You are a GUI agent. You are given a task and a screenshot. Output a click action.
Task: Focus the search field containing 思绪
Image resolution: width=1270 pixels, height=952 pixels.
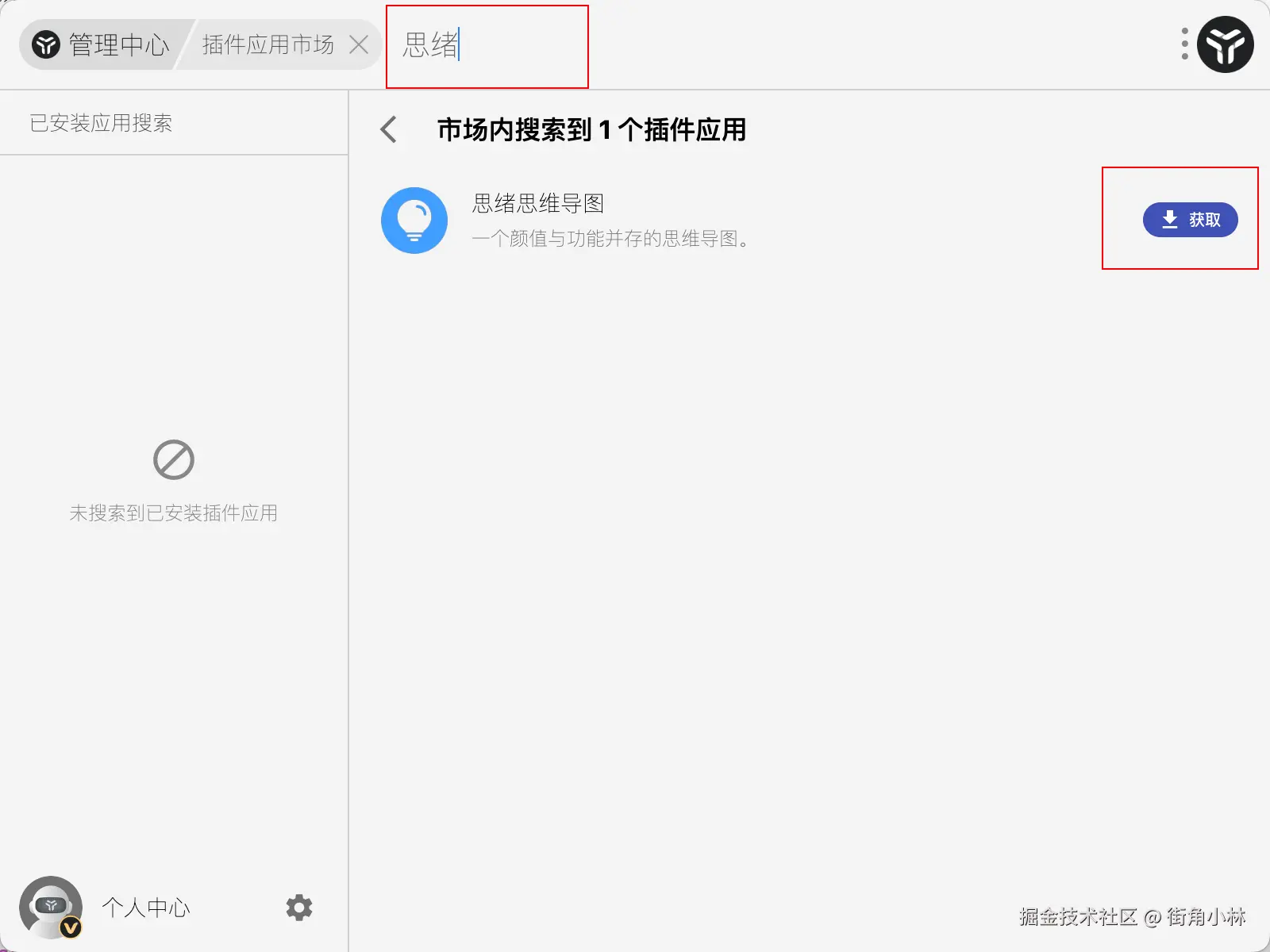pos(487,46)
